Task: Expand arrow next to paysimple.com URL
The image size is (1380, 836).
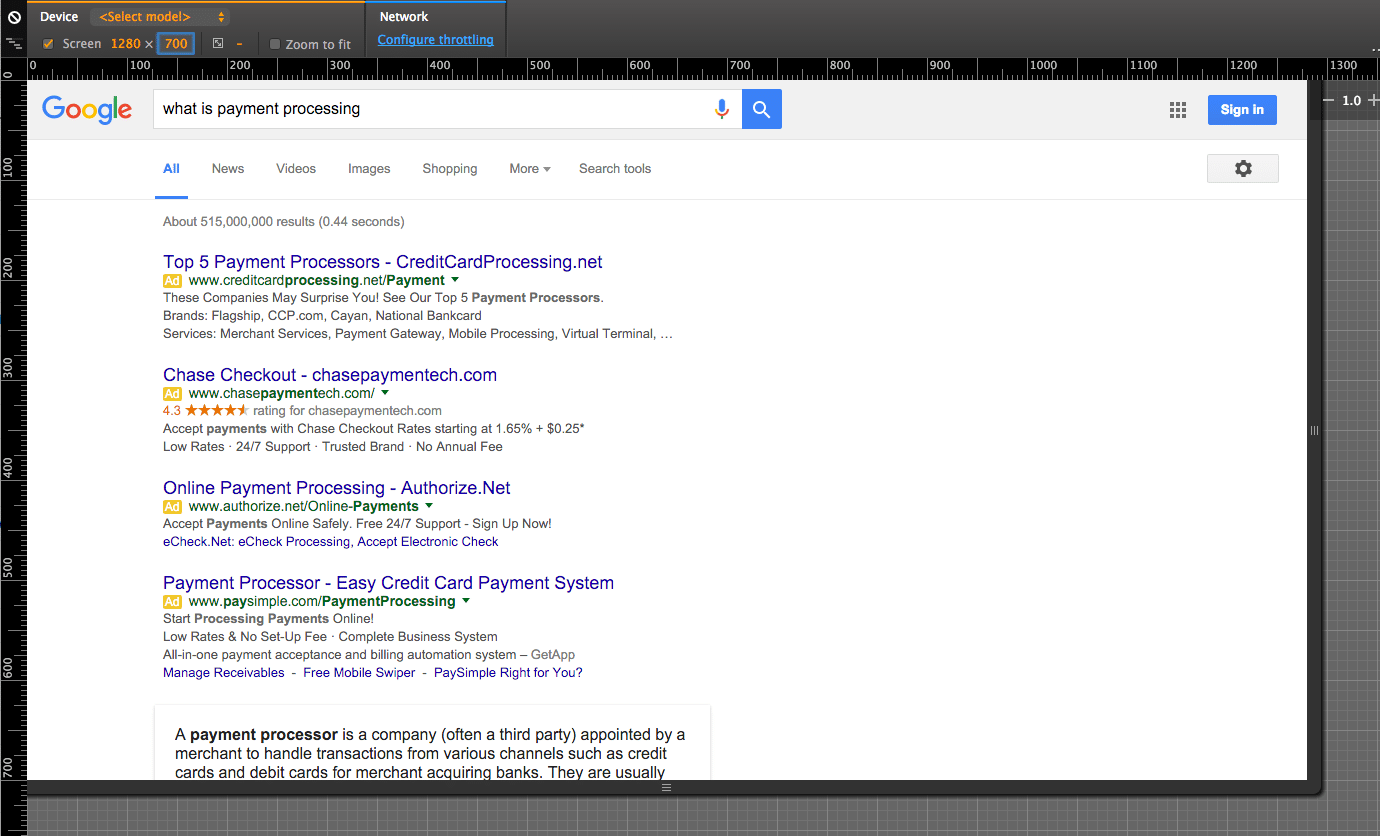Action: (465, 601)
